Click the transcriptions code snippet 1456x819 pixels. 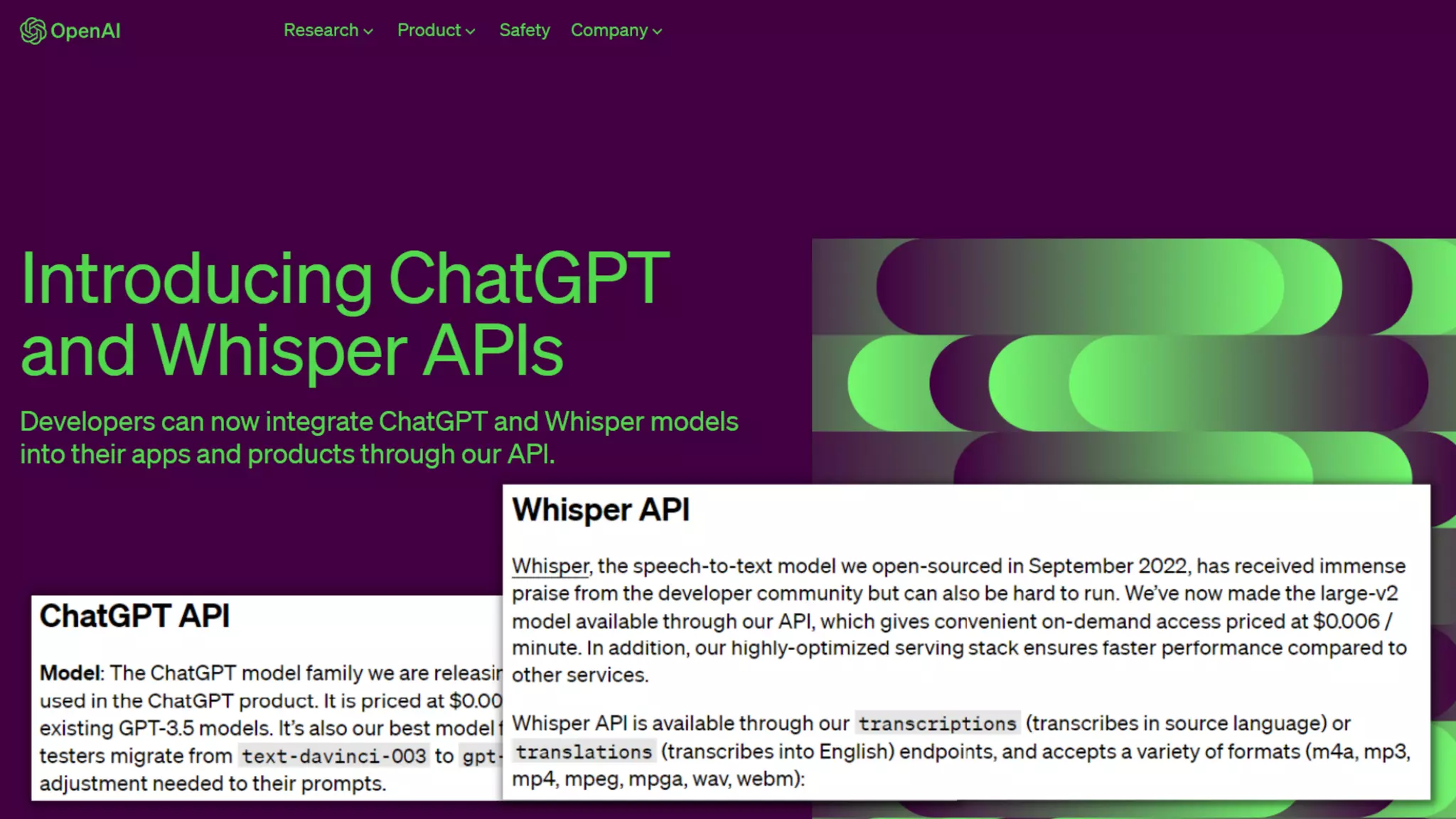937,724
